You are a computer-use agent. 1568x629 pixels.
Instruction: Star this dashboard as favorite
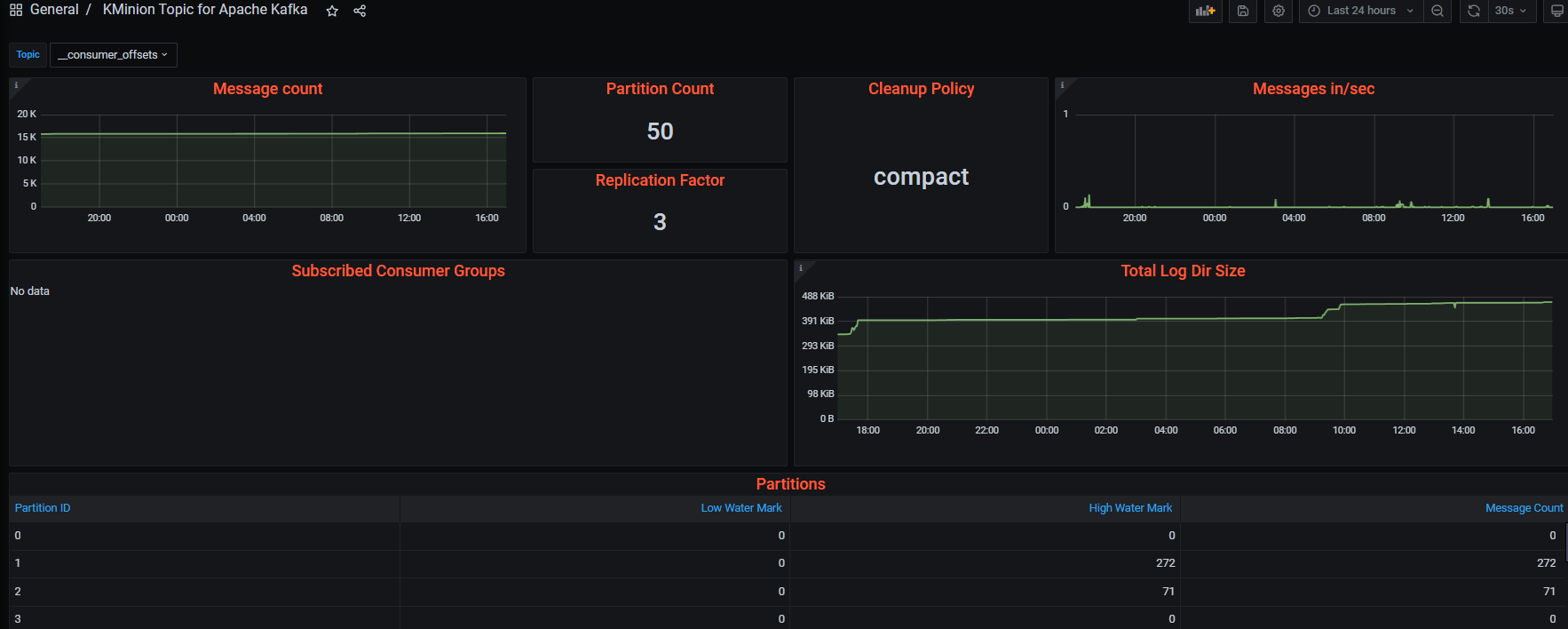[x=332, y=11]
